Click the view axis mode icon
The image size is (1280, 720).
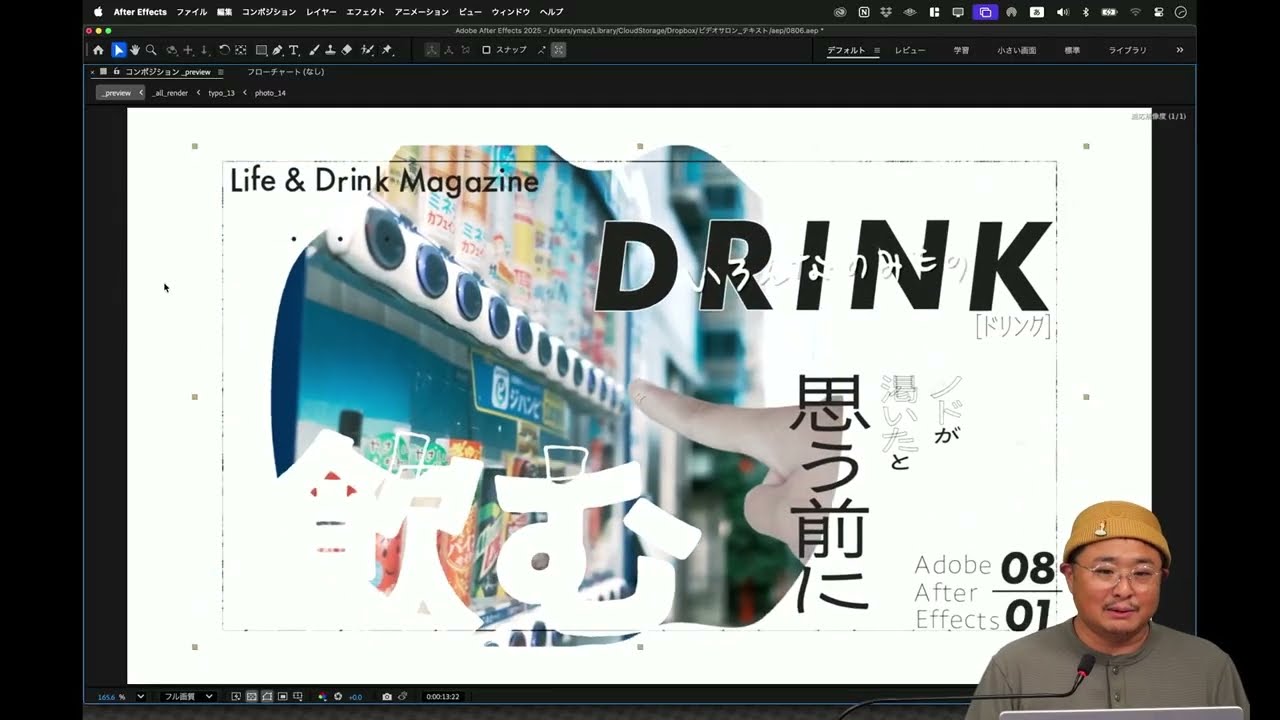(x=466, y=50)
